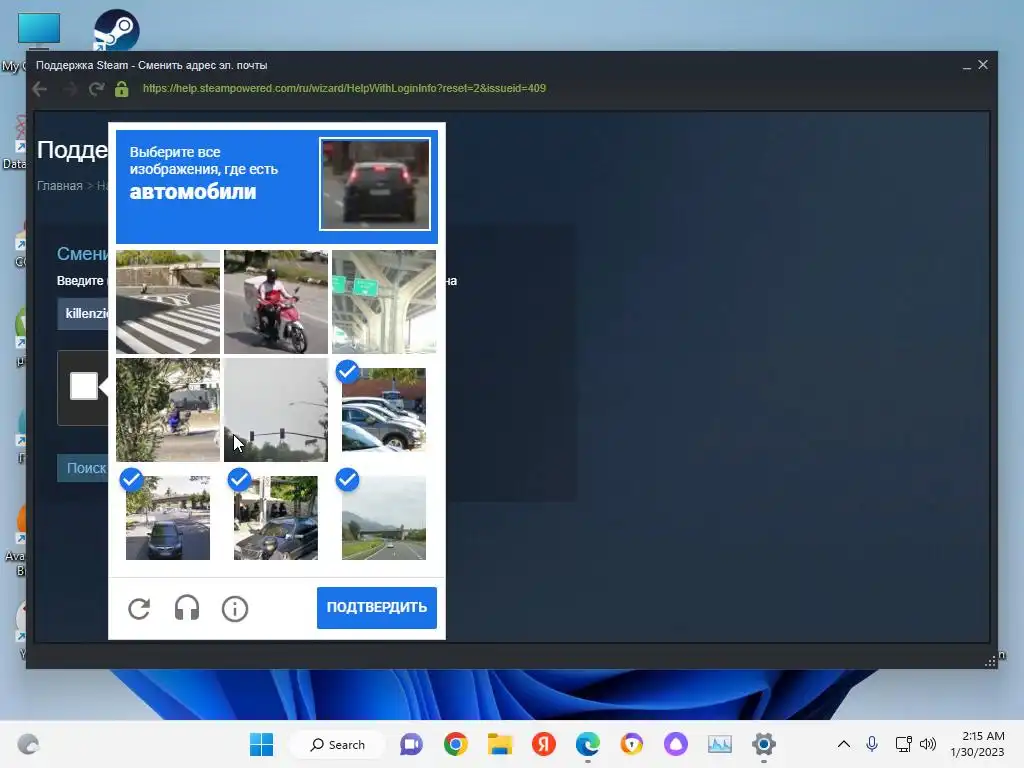Image resolution: width=1024 pixels, height=768 pixels.
Task: Open the captcha info help icon
Action: tap(234, 609)
